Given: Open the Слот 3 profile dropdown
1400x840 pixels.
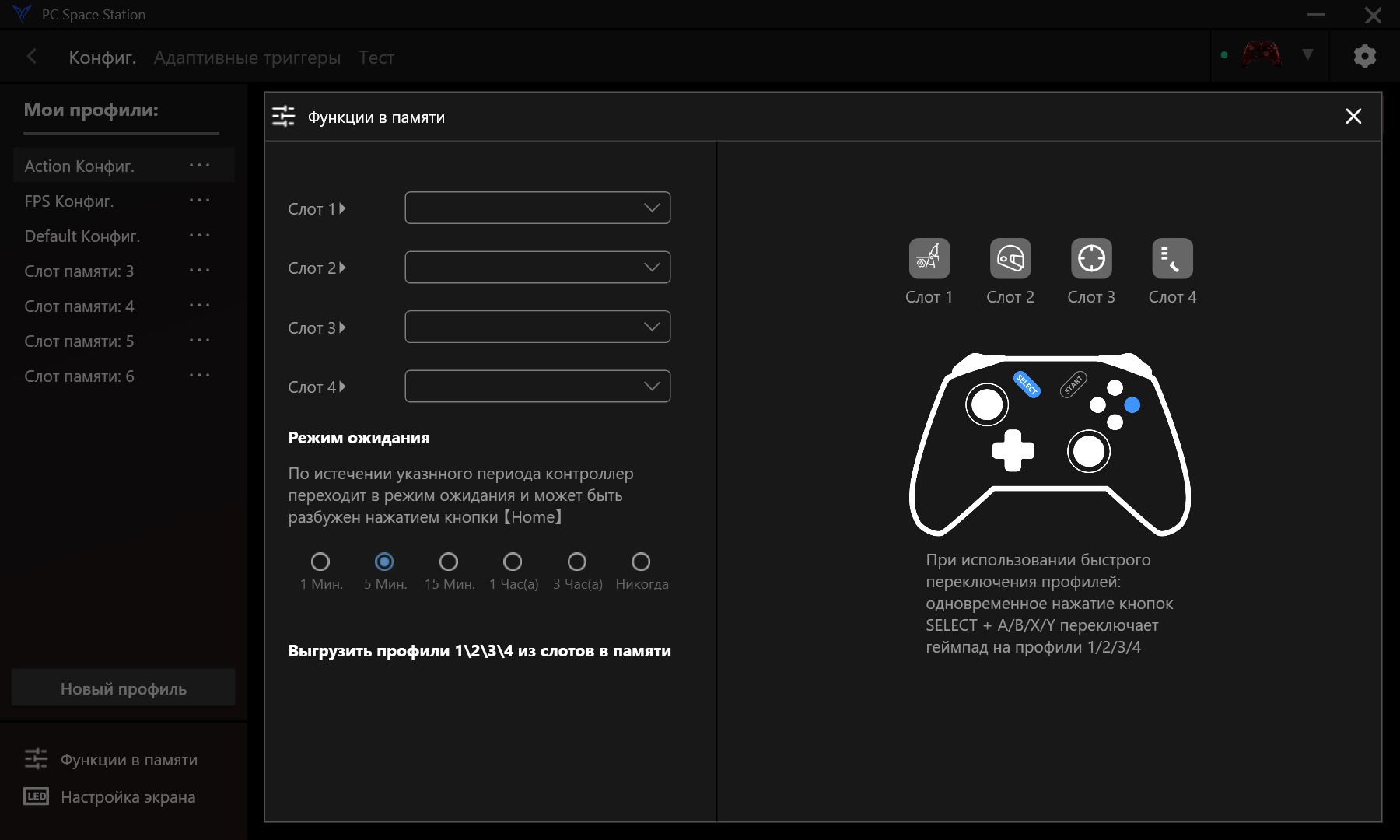Looking at the screenshot, I should [537, 327].
